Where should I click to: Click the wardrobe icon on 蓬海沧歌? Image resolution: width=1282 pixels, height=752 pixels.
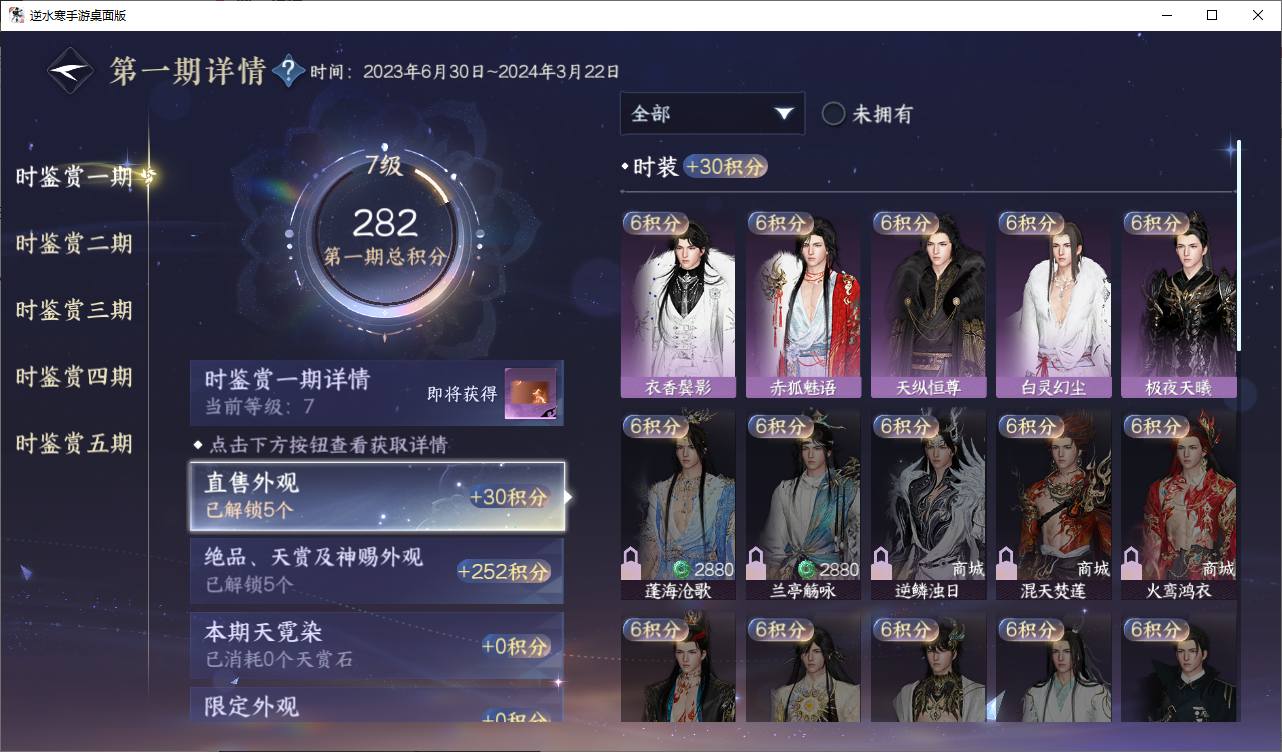[x=631, y=563]
